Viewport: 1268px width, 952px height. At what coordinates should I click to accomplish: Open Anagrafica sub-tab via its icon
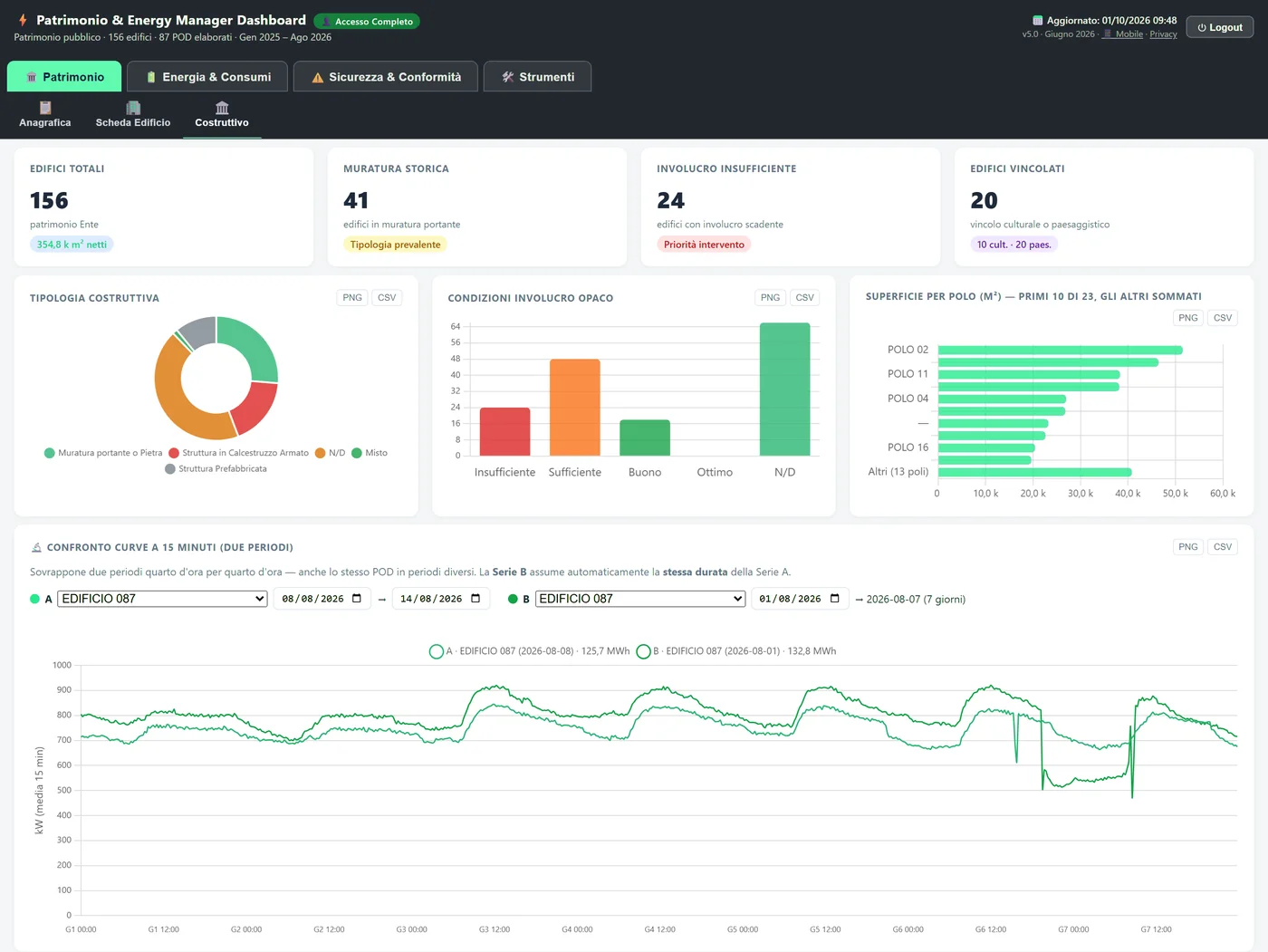[x=45, y=108]
